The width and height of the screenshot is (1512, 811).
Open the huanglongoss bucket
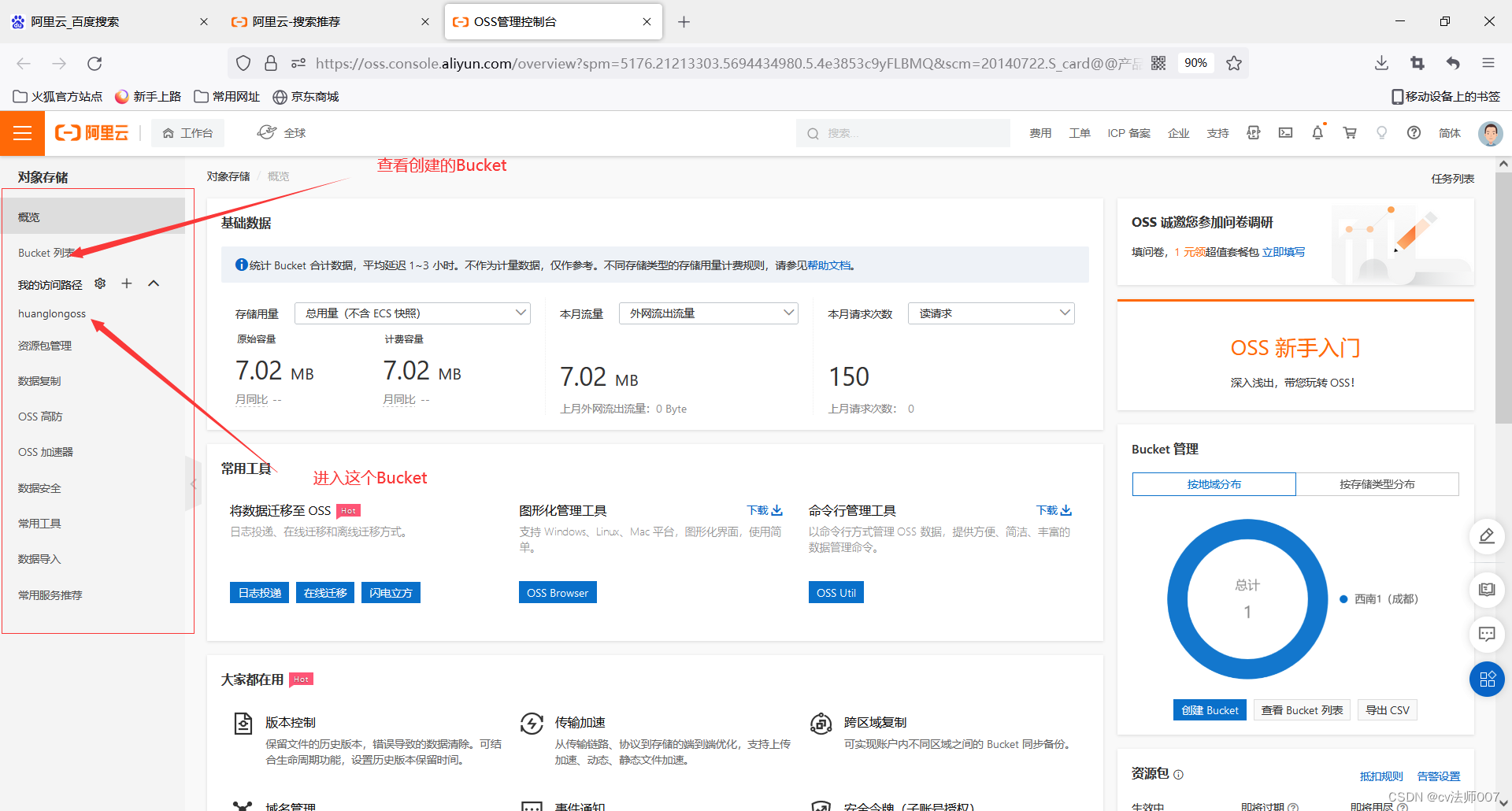point(52,313)
